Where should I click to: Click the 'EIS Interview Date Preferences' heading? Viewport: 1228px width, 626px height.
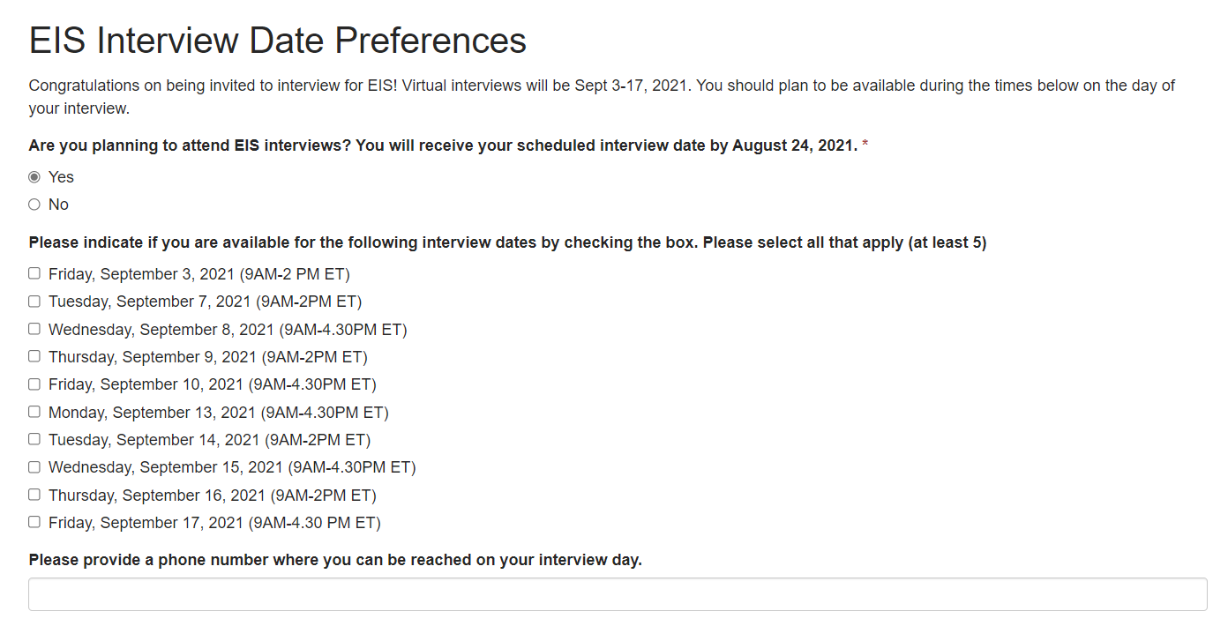point(277,41)
